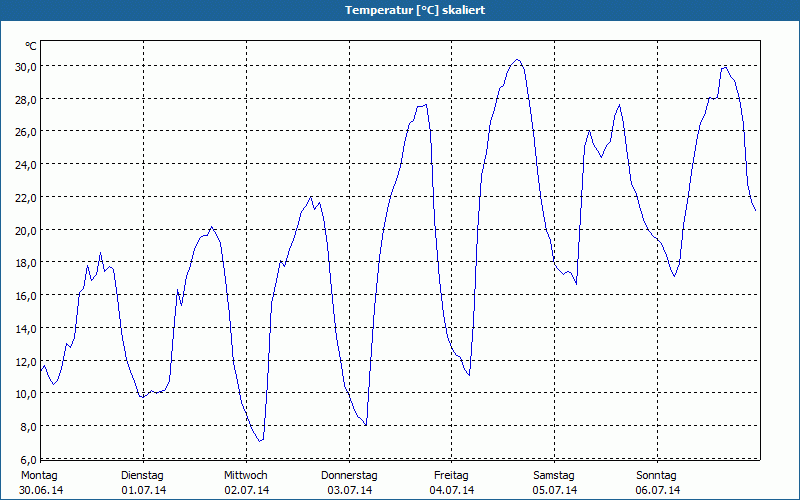
Task: Select the 26,0 axis value
Action: [x=26, y=132]
